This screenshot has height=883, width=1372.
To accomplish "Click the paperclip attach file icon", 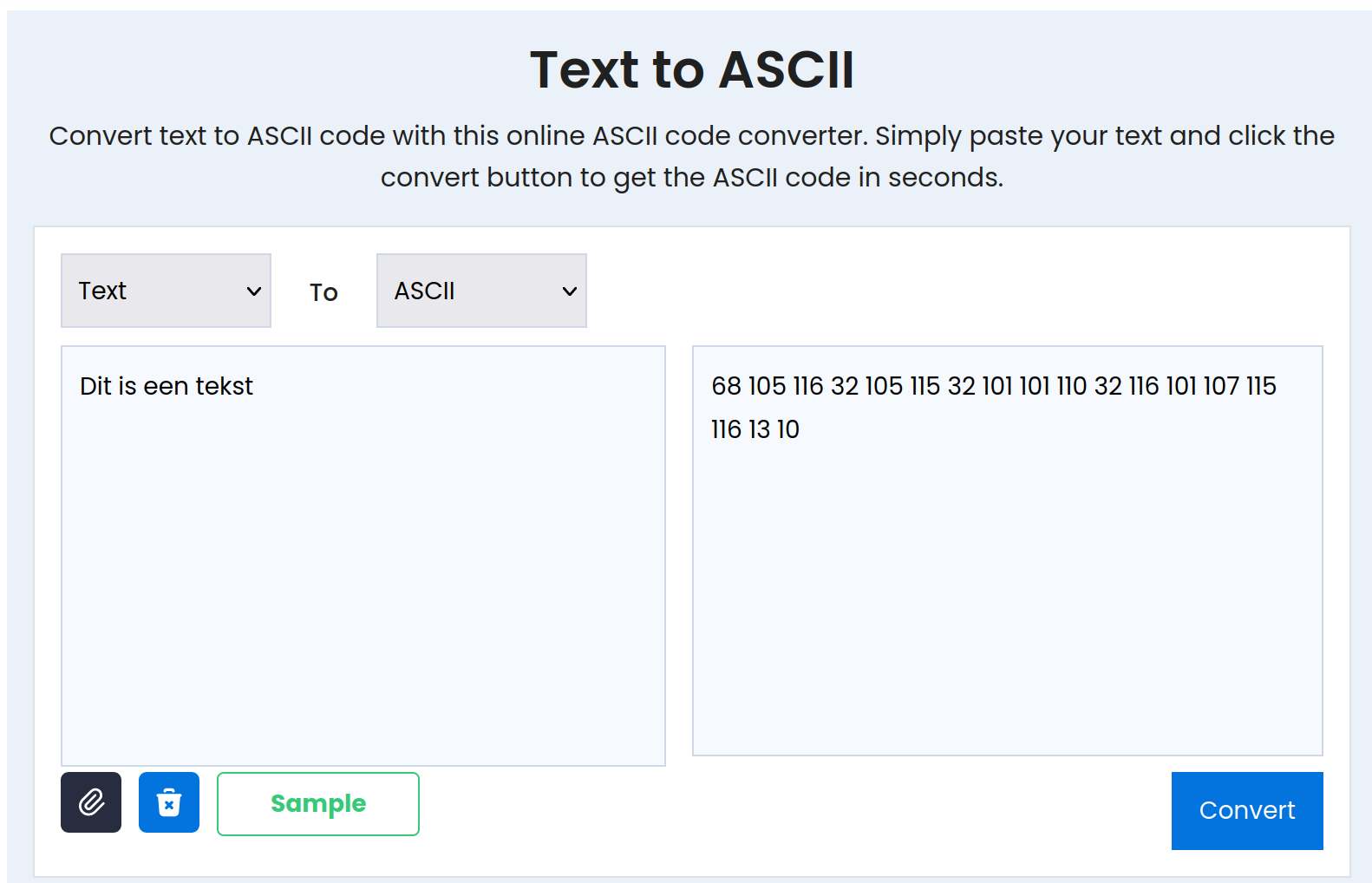I will pos(91,802).
